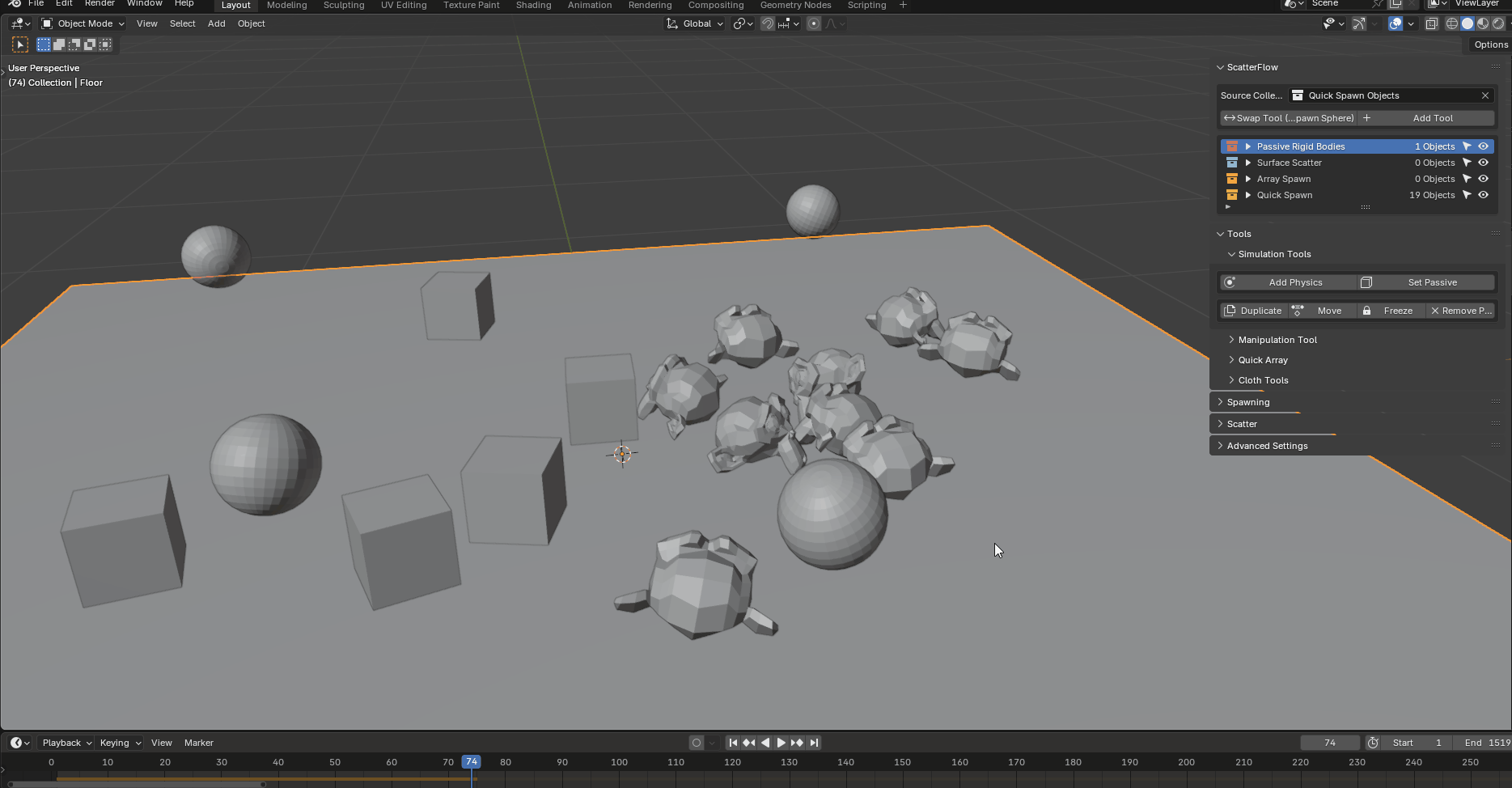This screenshot has width=1512, height=788.
Task: Open the Add menu in viewport header
Action: pos(216,23)
